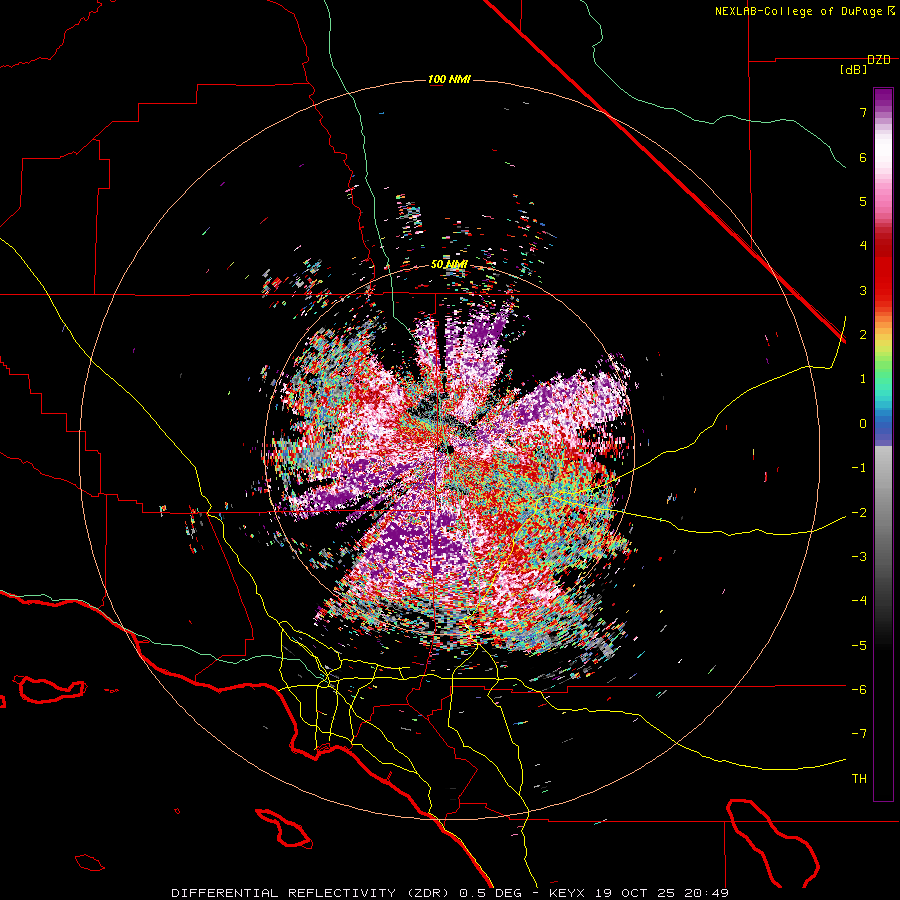Click the -5 value on the color scale
The height and width of the screenshot is (900, 900).
[859, 646]
